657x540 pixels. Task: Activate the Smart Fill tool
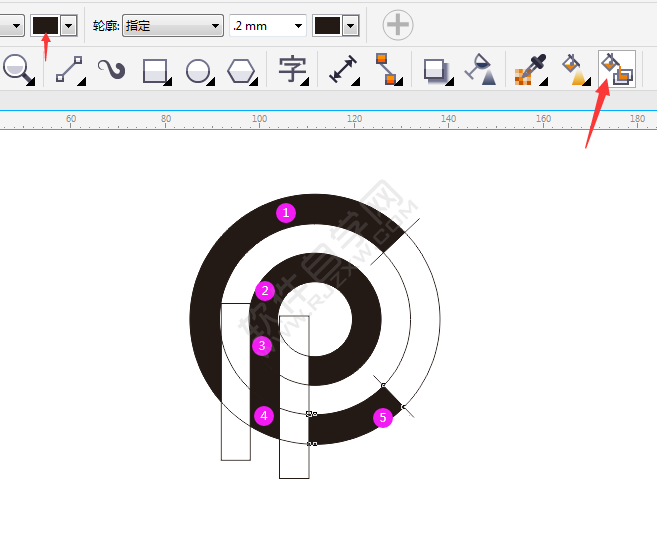616,69
